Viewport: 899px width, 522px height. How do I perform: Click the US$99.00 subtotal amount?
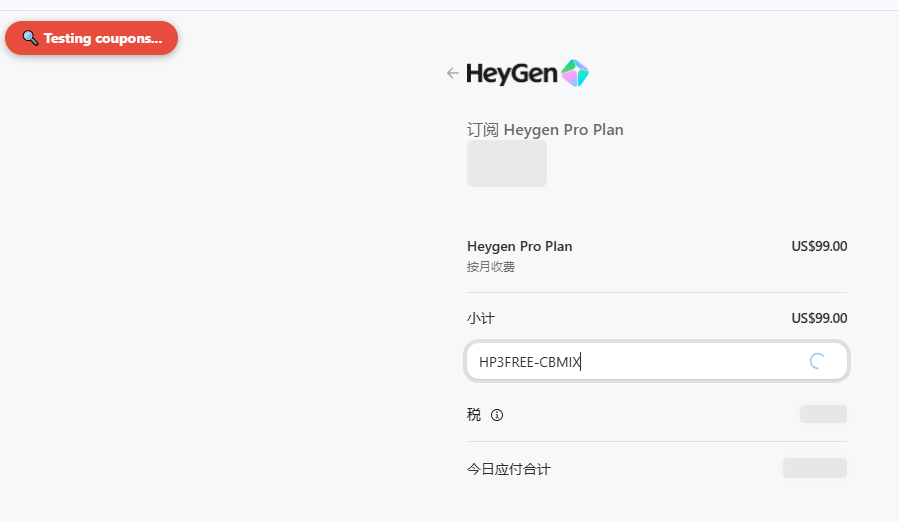[x=819, y=318]
